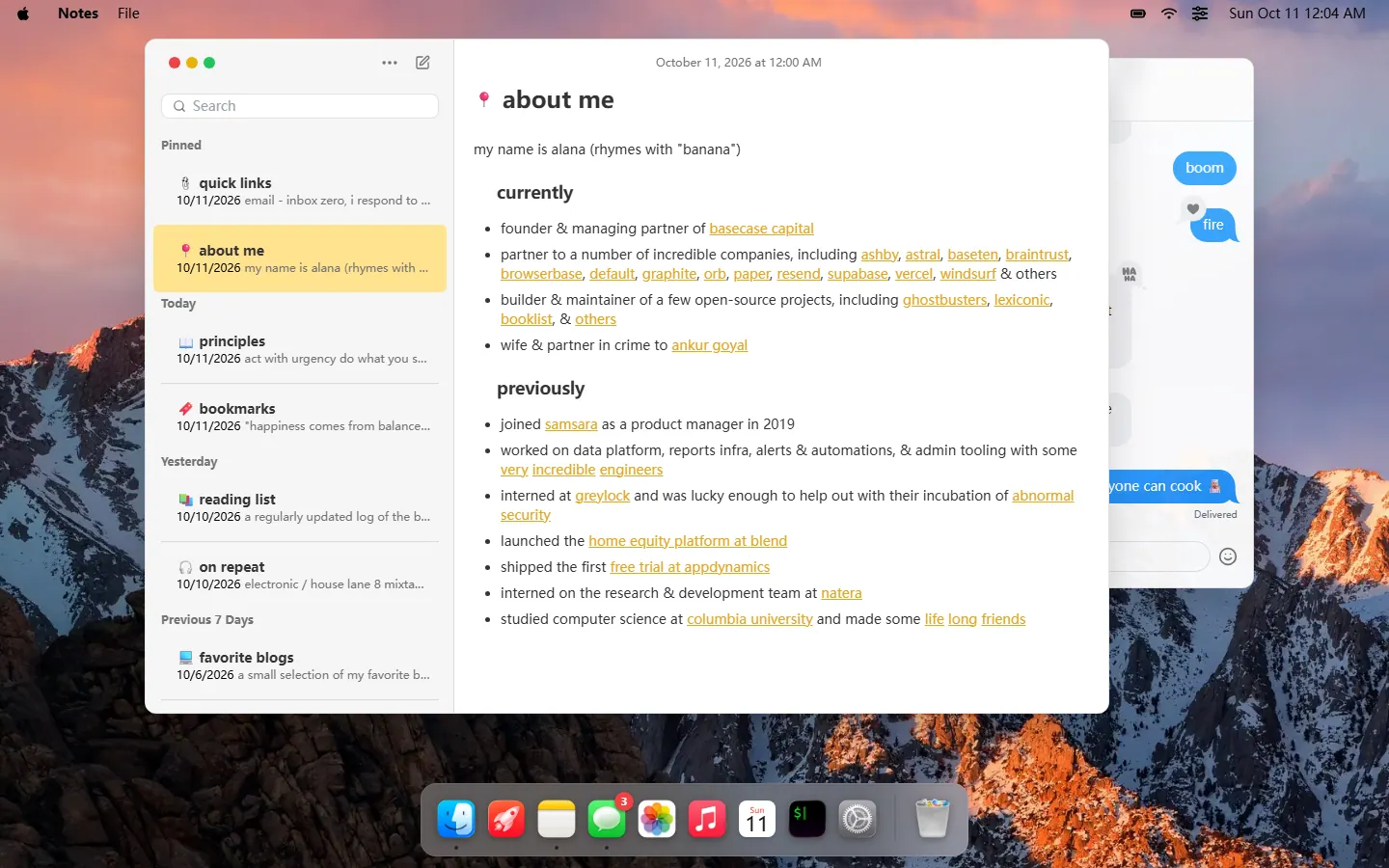
Task: Open emoji picker in Messages window
Action: point(1228,556)
